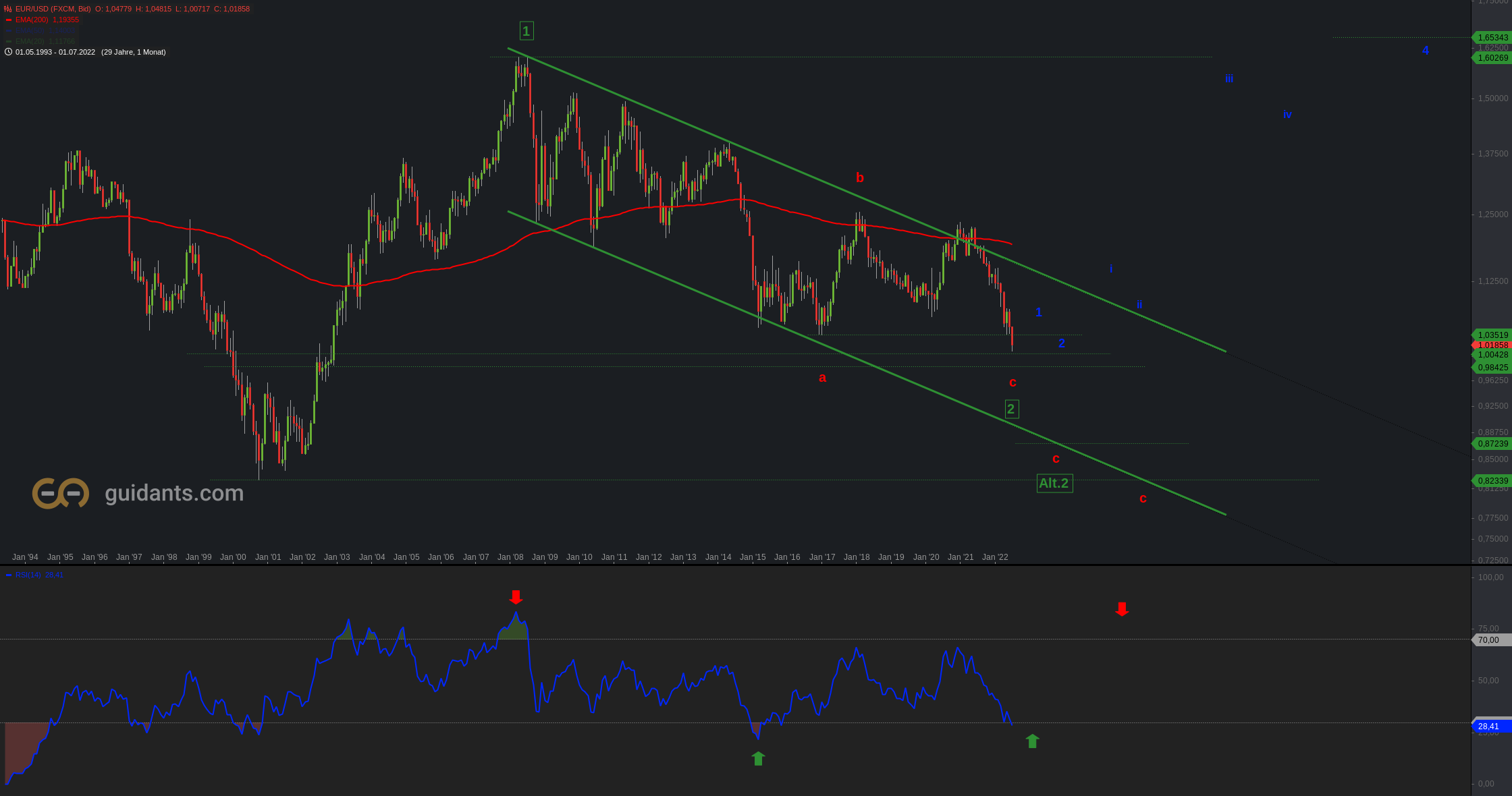Select the 0,87239 price level tag
1512x796 pixels.
click(x=1492, y=444)
